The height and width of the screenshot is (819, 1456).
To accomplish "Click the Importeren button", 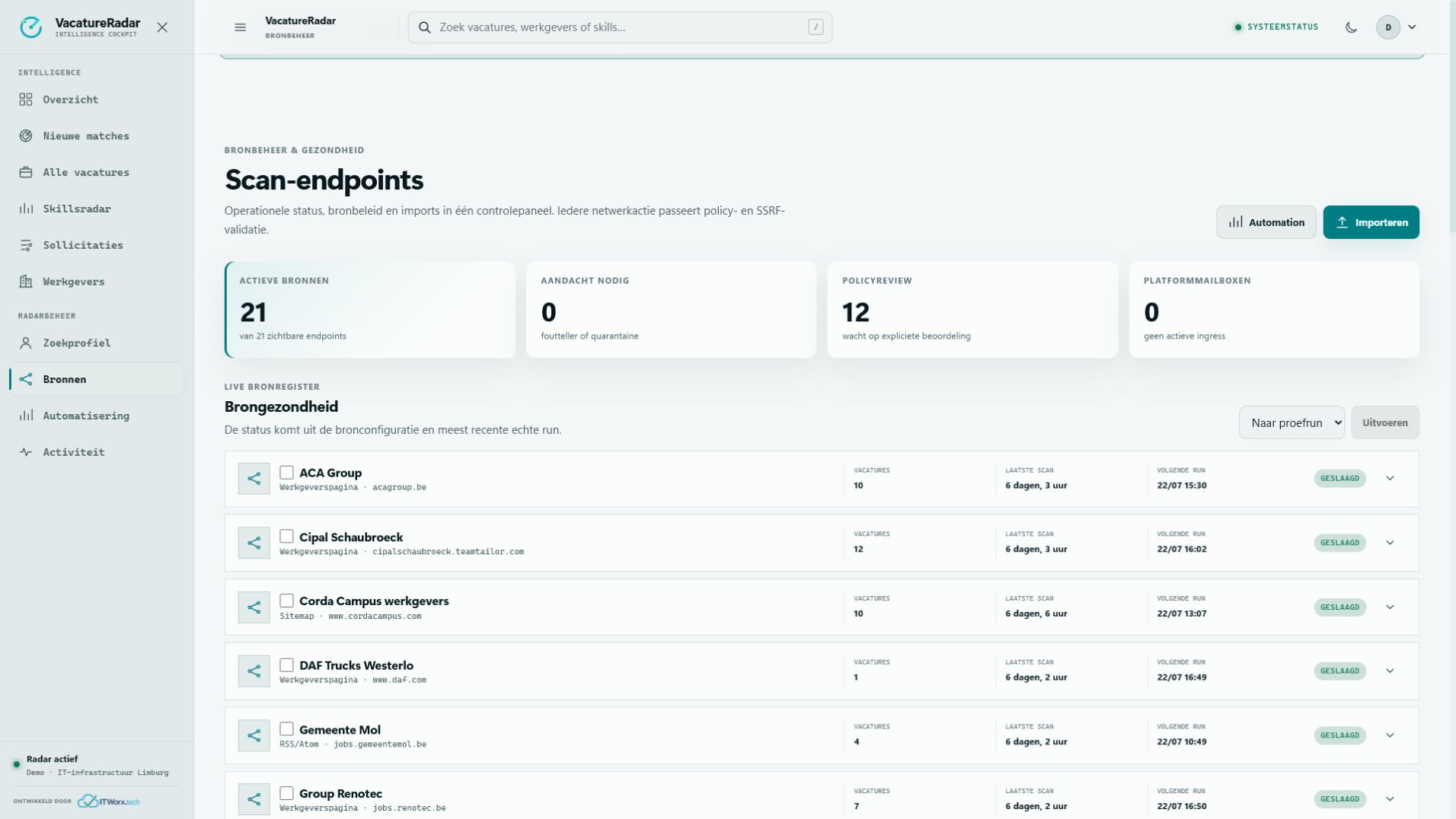I will (x=1371, y=222).
